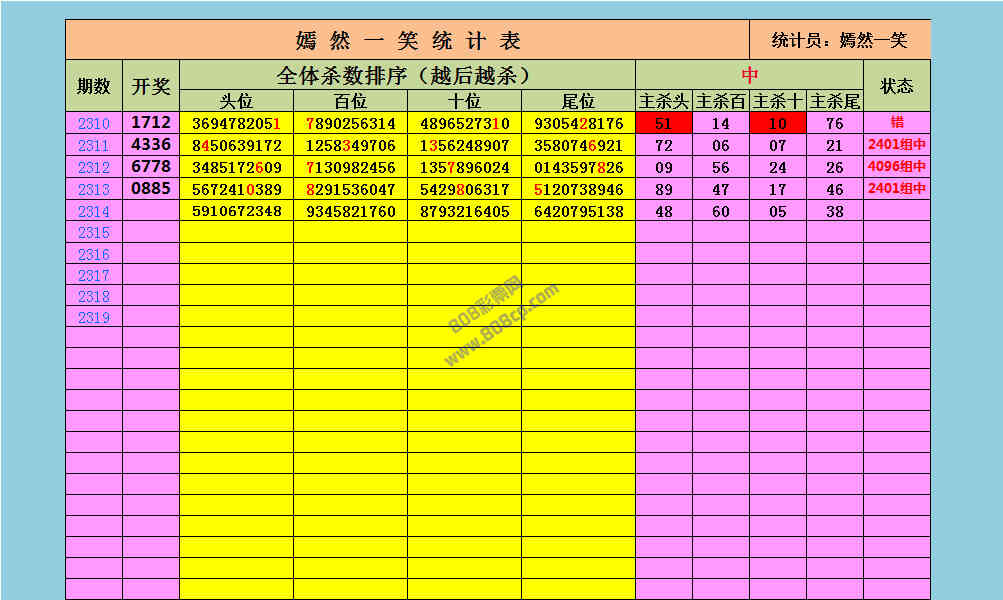This screenshot has width=1003, height=600.
Task: Click the 状态 column header
Action: 896,86
